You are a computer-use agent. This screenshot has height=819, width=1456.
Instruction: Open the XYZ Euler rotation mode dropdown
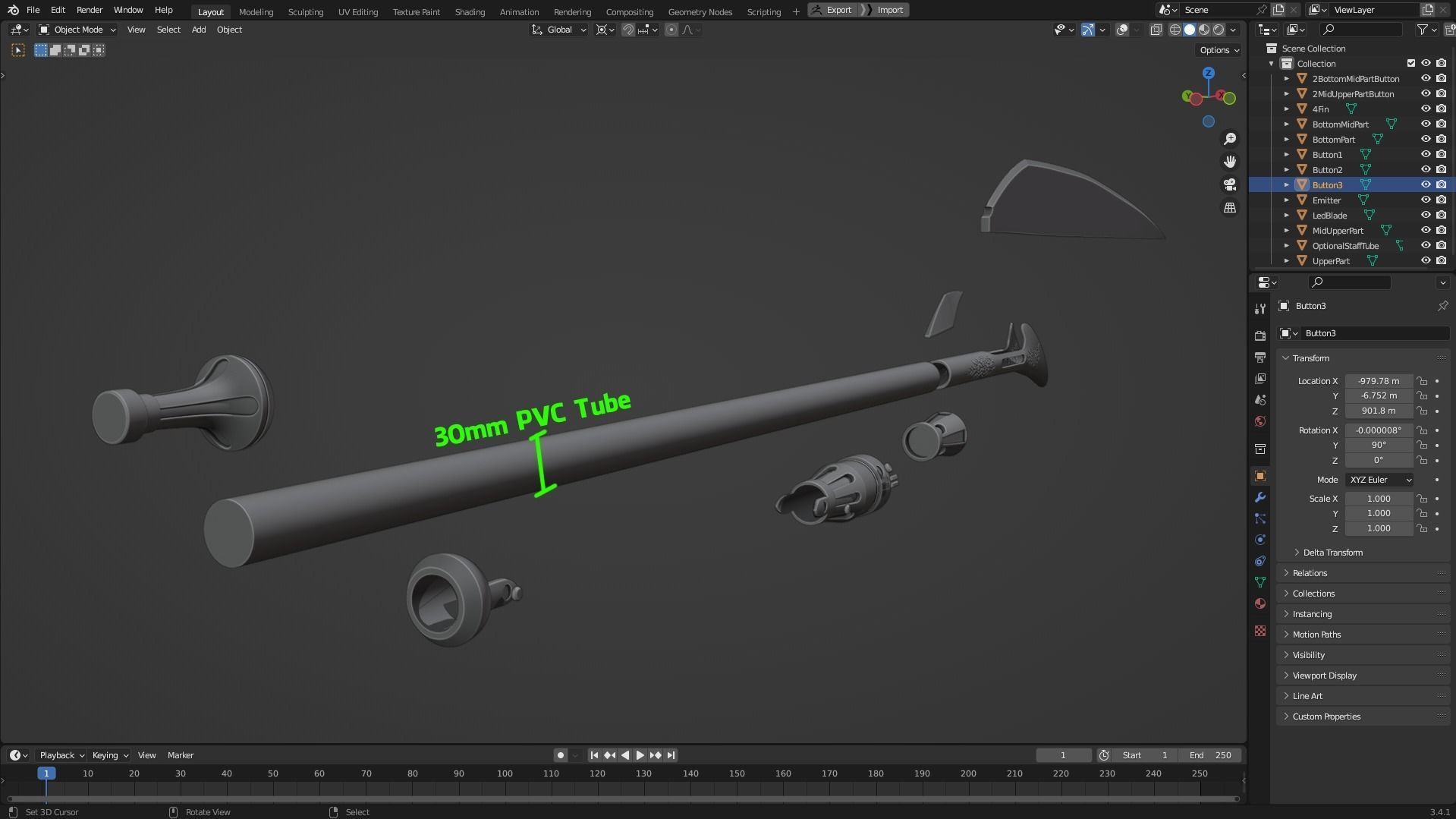(1379, 480)
